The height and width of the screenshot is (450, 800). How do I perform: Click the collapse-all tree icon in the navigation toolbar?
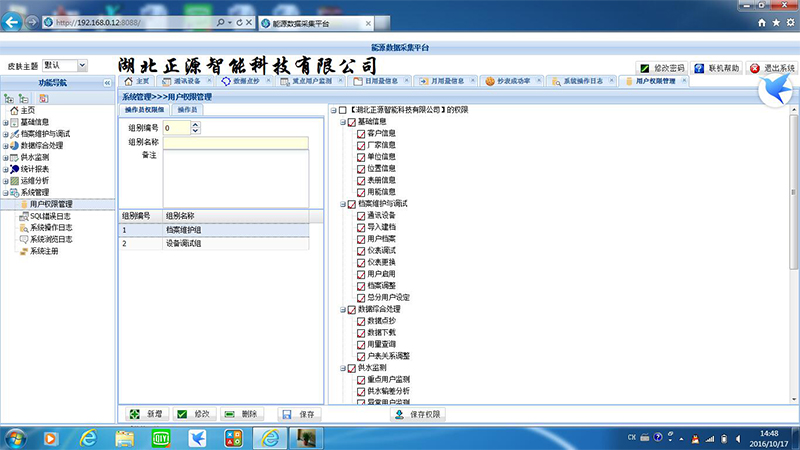[x=23, y=98]
